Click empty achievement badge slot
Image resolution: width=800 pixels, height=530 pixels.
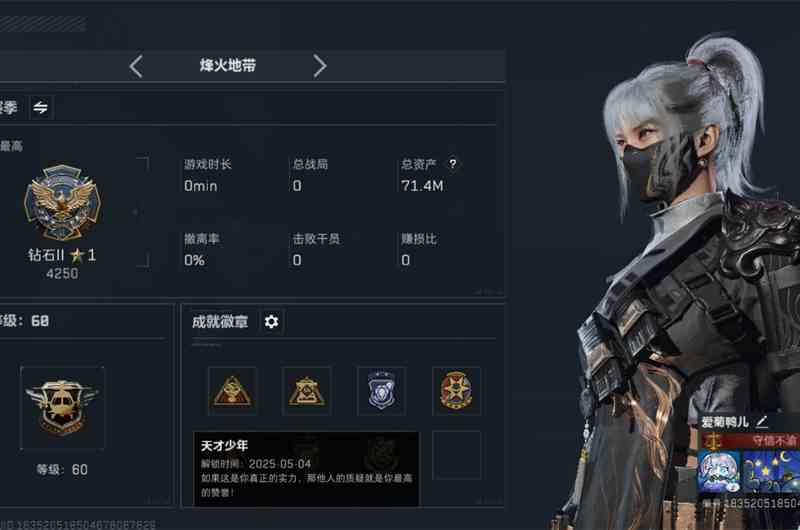pyautogui.click(x=457, y=455)
